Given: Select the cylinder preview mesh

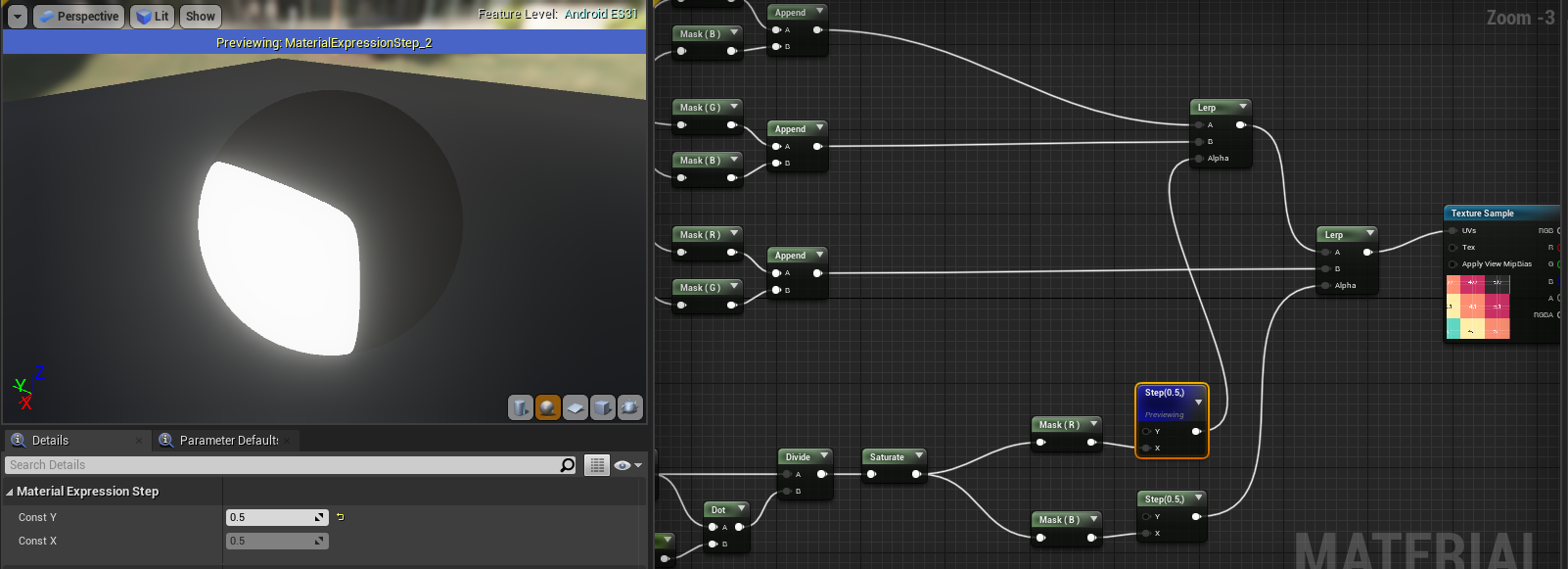Looking at the screenshot, I should pos(521,407).
